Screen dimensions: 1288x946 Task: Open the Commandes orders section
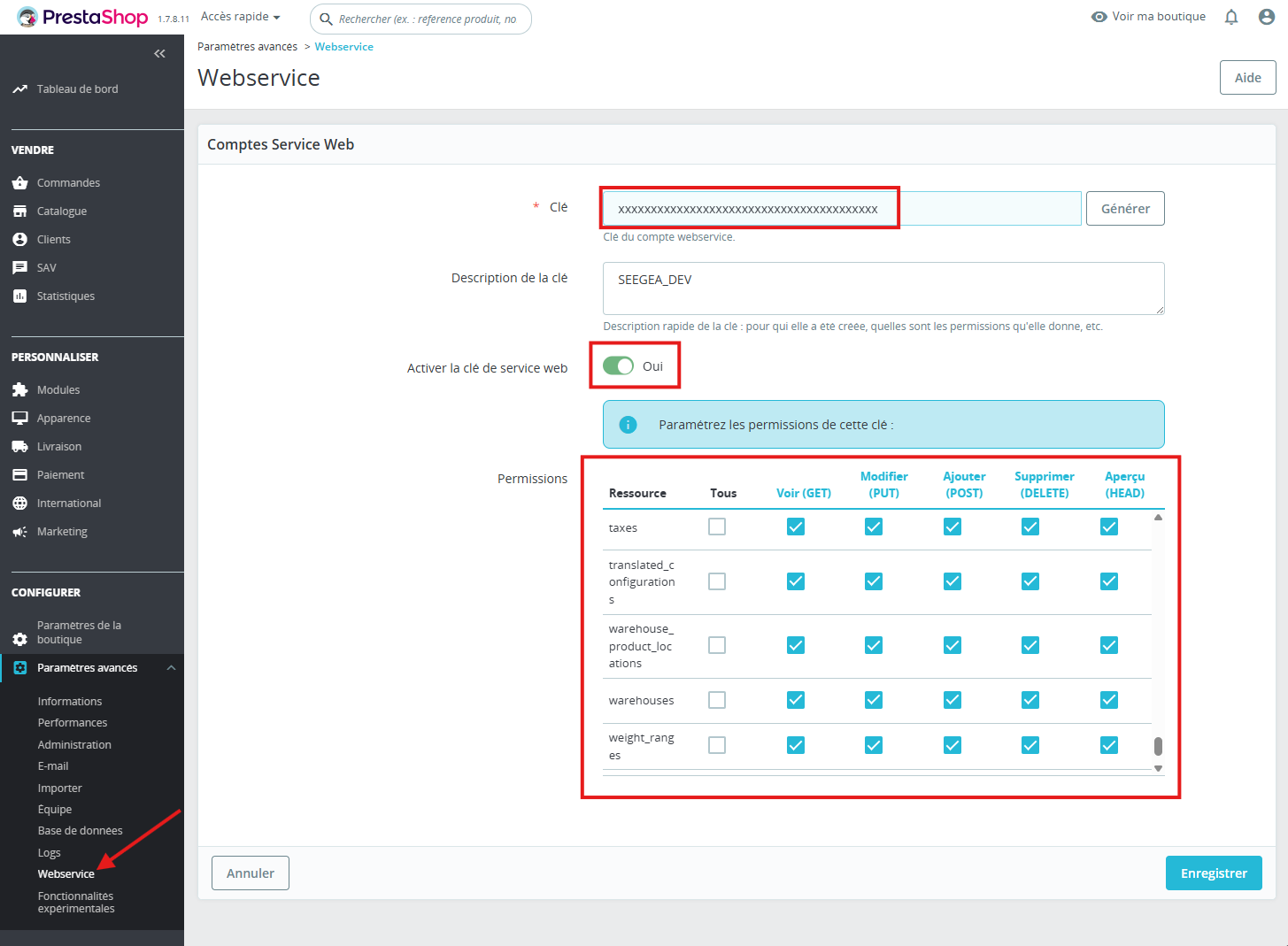[x=21, y=182]
